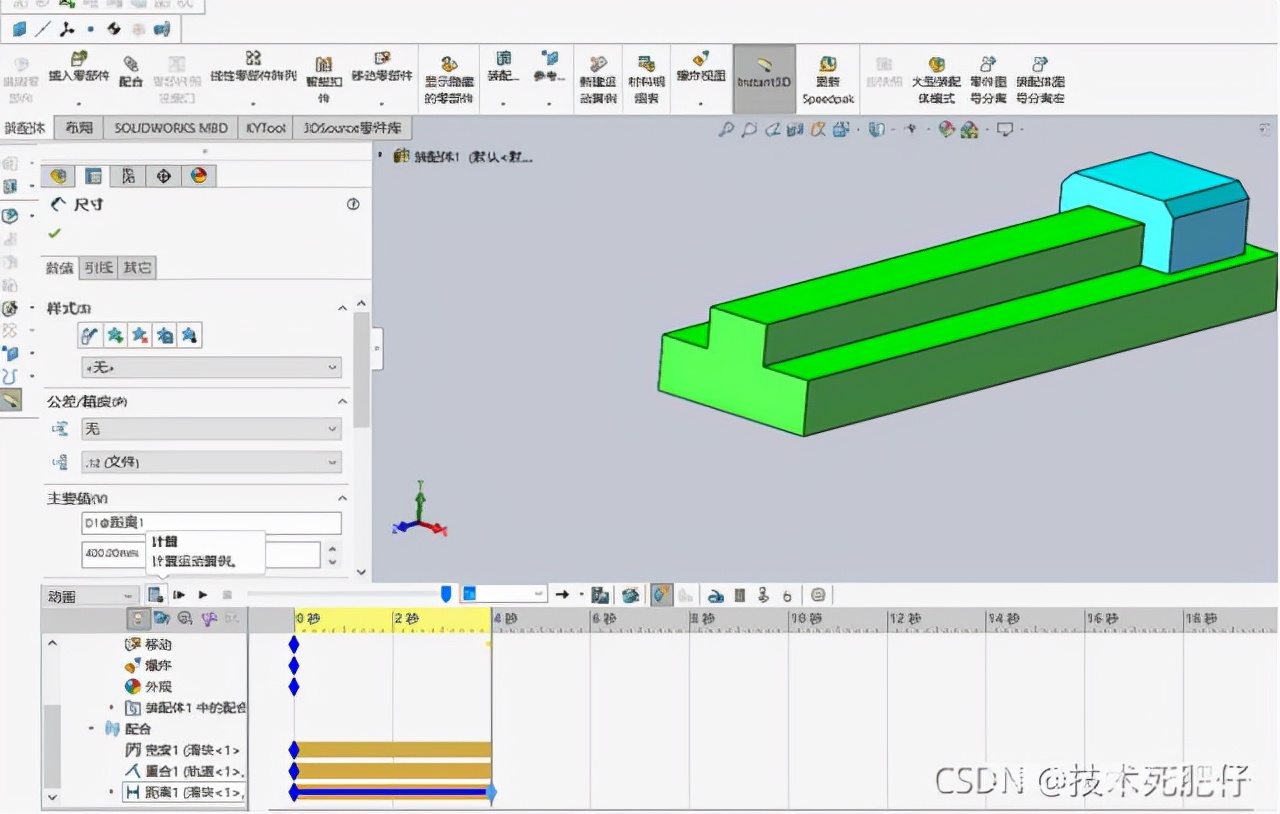
Task: Switch to the 引线 (Leaders) tab
Action: 98,268
